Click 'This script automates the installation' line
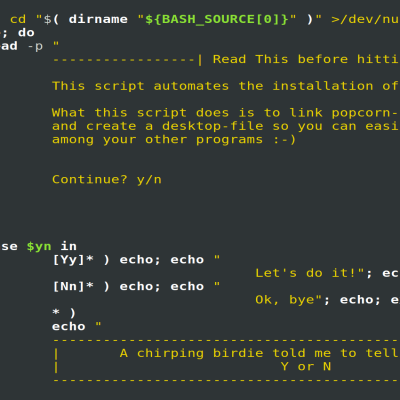This screenshot has width=400, height=400. (x=226, y=86)
